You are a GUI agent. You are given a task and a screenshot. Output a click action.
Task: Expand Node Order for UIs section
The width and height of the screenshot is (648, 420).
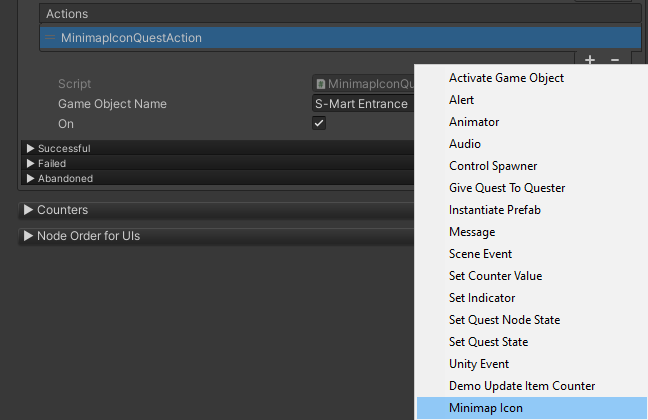29,236
